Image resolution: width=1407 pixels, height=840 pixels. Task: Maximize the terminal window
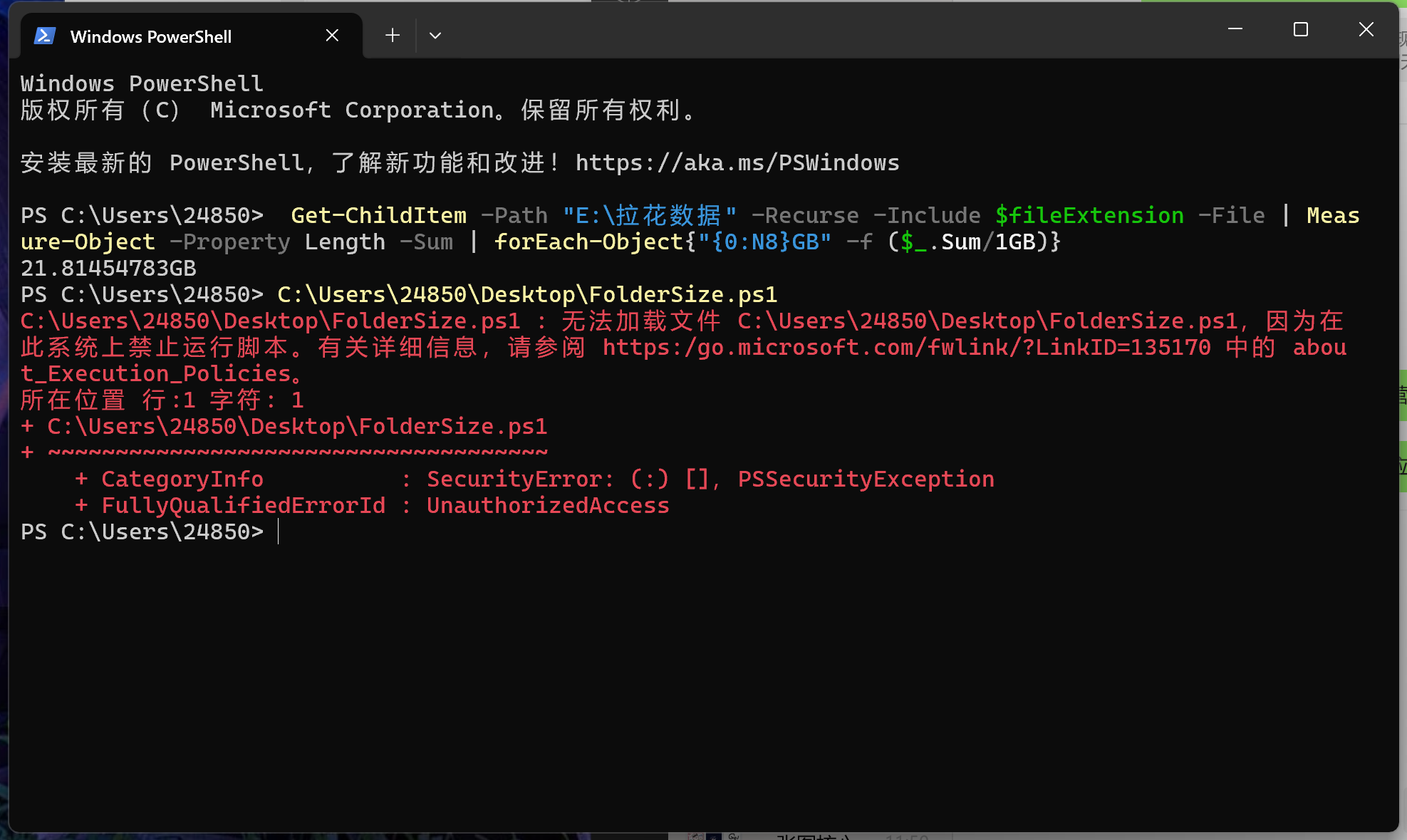(1300, 29)
